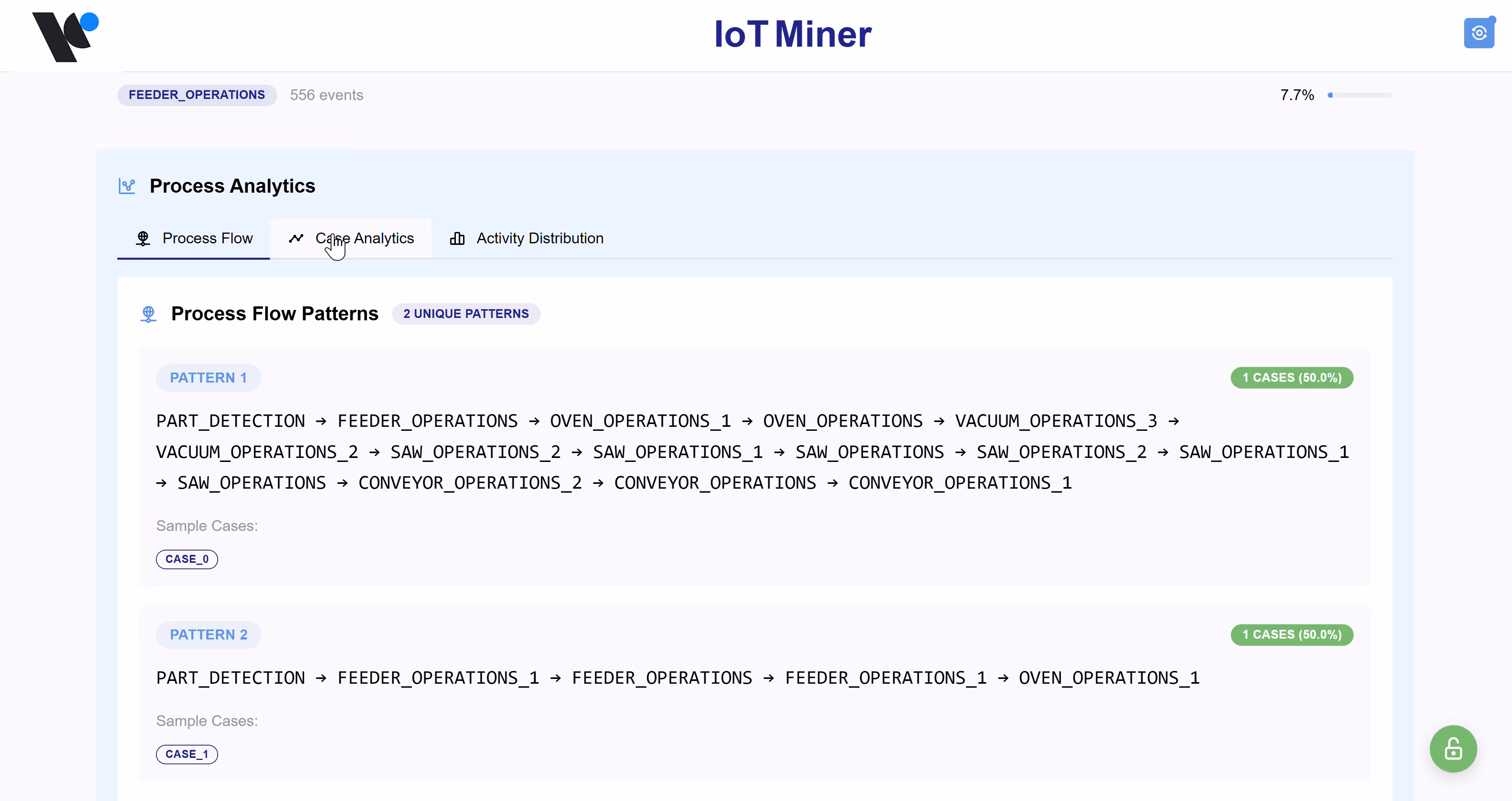
Task: Click the bar-chart icon on Activity Distribution tab
Action: pyautogui.click(x=458, y=239)
